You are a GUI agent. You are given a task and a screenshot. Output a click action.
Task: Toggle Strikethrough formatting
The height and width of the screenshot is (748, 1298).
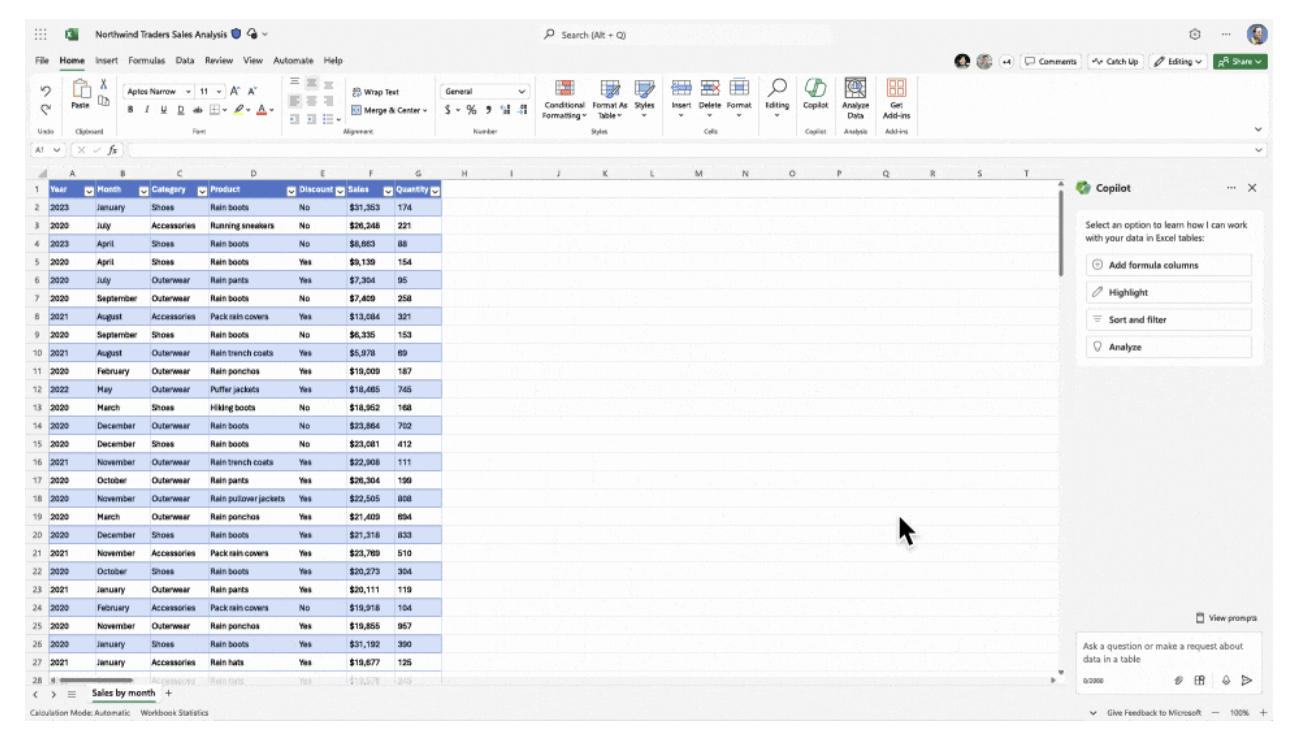coord(197,110)
